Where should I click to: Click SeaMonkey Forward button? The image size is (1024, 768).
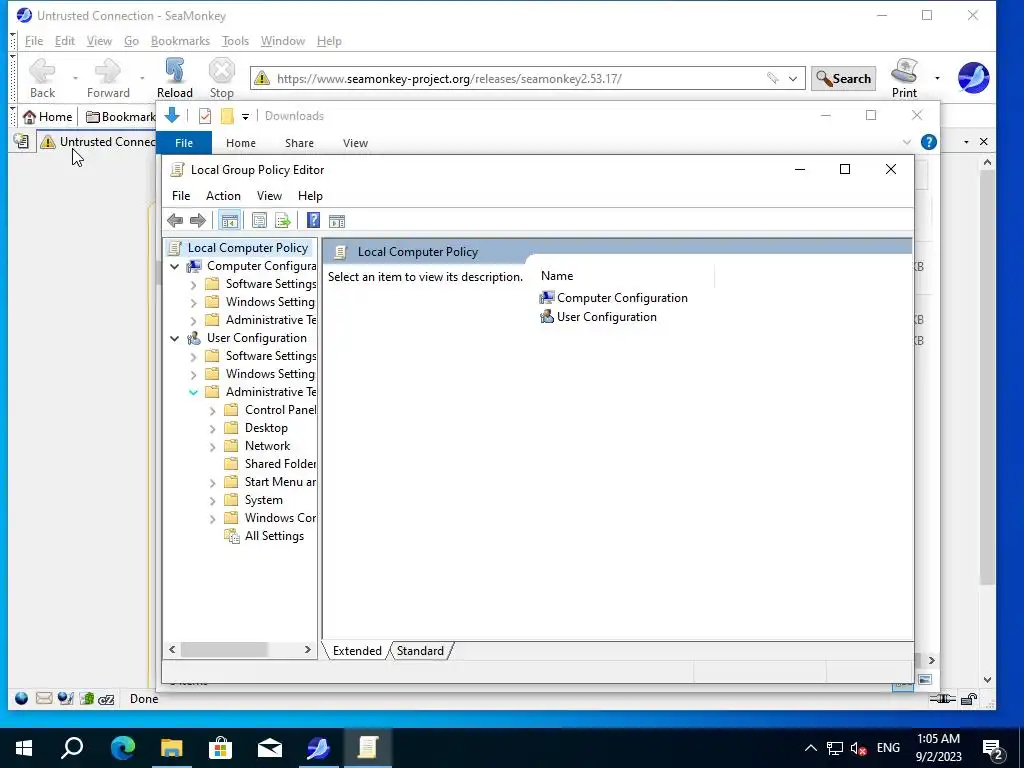coord(108,78)
